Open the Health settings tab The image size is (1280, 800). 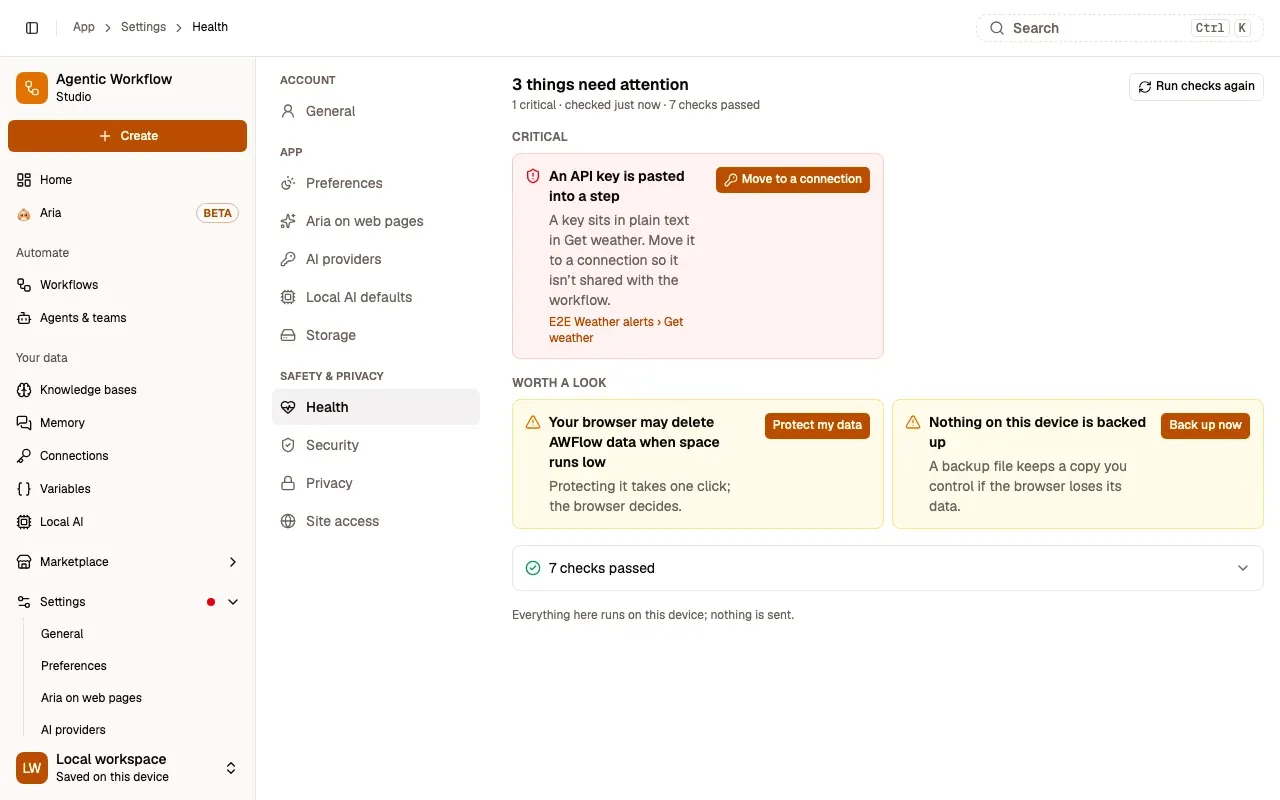point(376,407)
